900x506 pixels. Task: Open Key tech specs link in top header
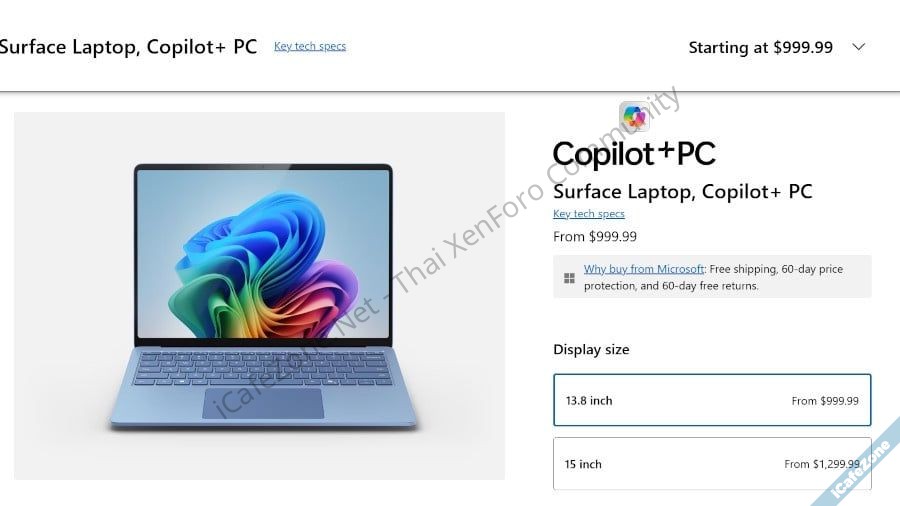(x=310, y=46)
